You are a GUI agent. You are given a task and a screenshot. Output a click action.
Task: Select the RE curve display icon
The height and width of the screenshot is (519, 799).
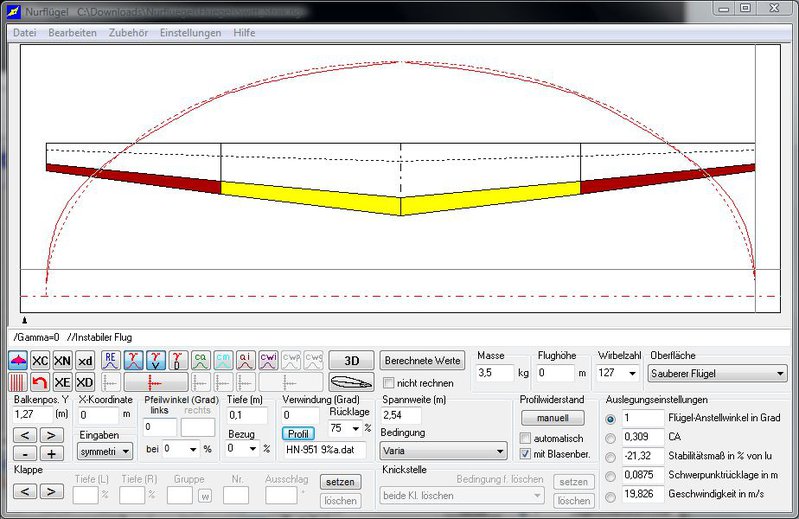tap(112, 360)
